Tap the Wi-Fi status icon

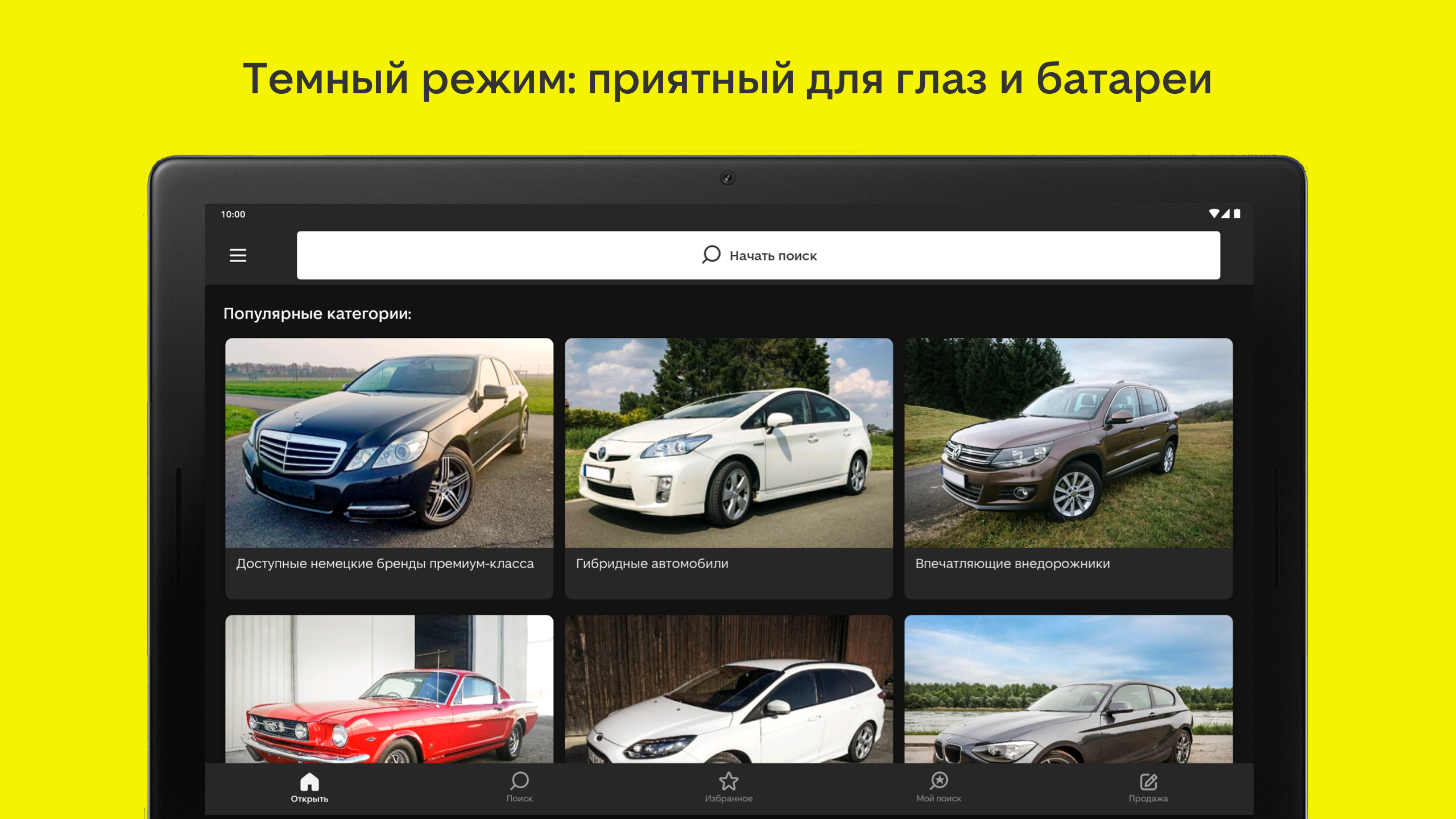1214,214
